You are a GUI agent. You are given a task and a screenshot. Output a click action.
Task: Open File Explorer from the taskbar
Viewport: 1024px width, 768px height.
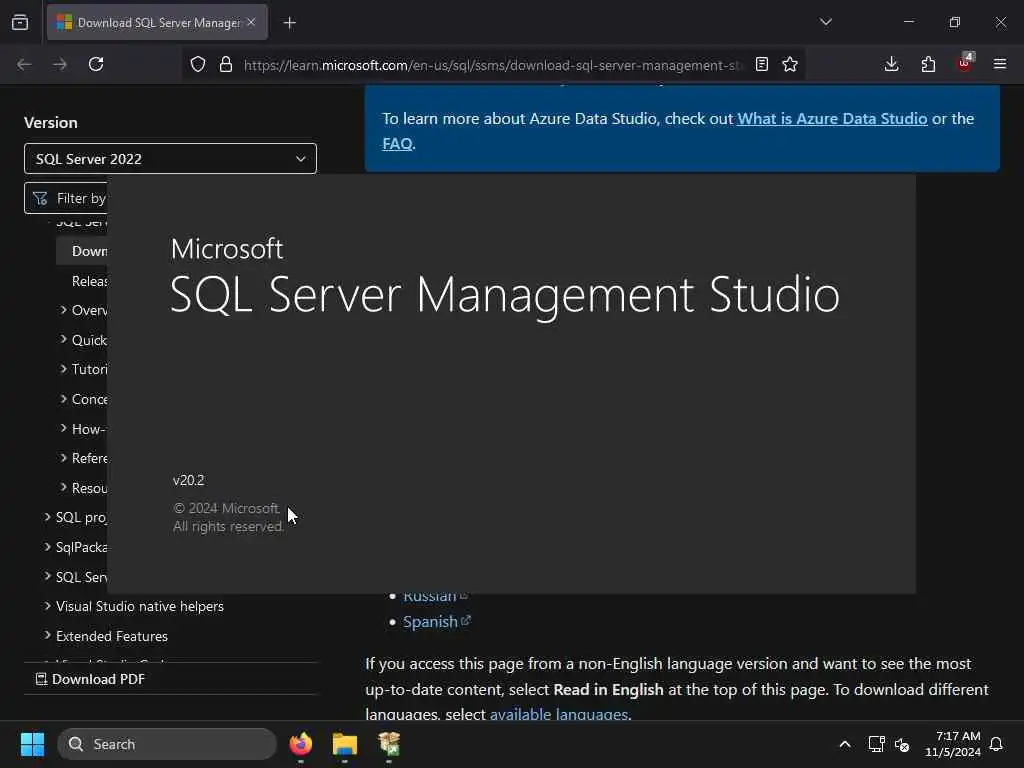345,744
